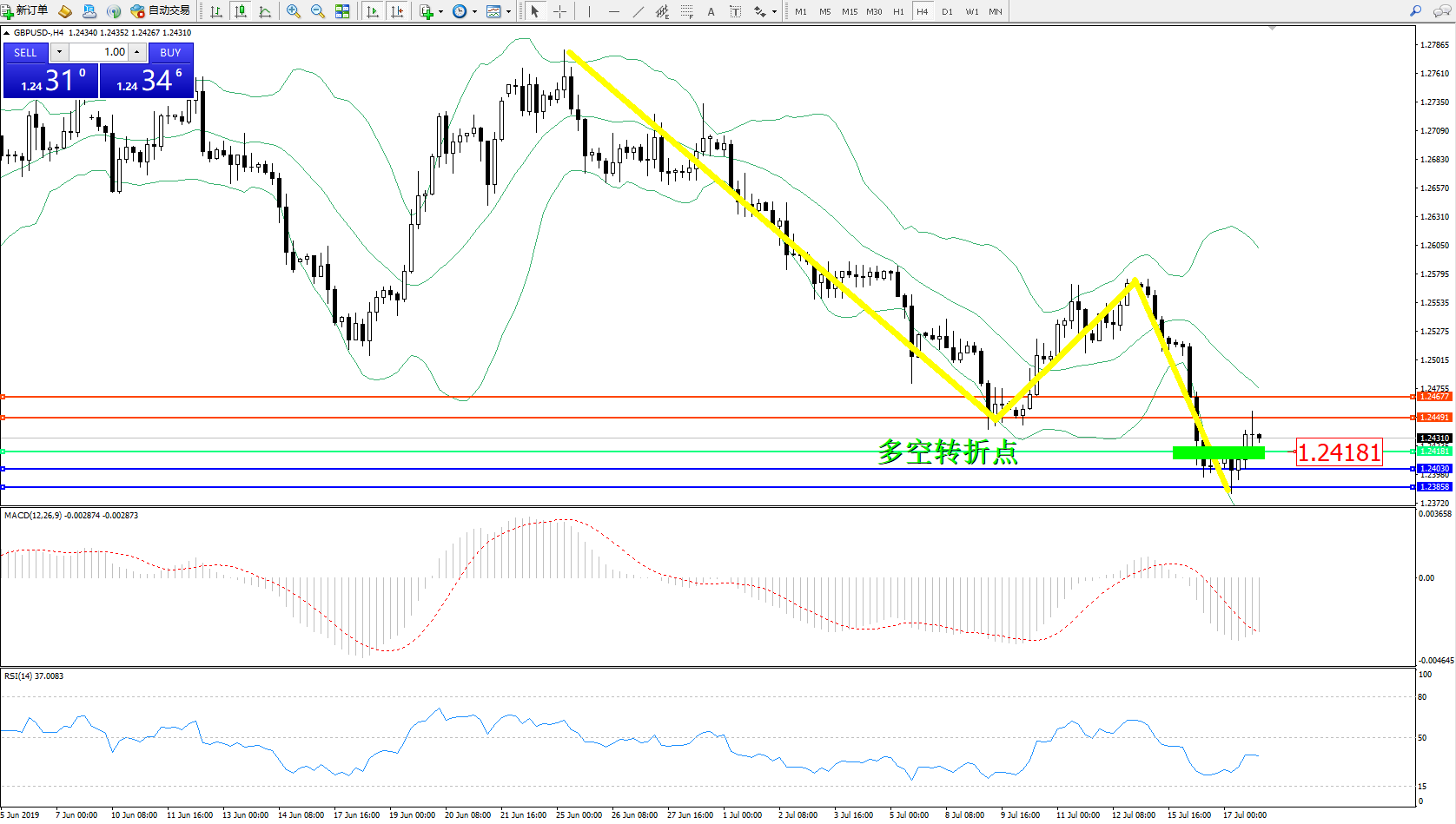This screenshot has width=1456, height=824.
Task: Switch chart to candlestick mode
Action: [241, 11]
